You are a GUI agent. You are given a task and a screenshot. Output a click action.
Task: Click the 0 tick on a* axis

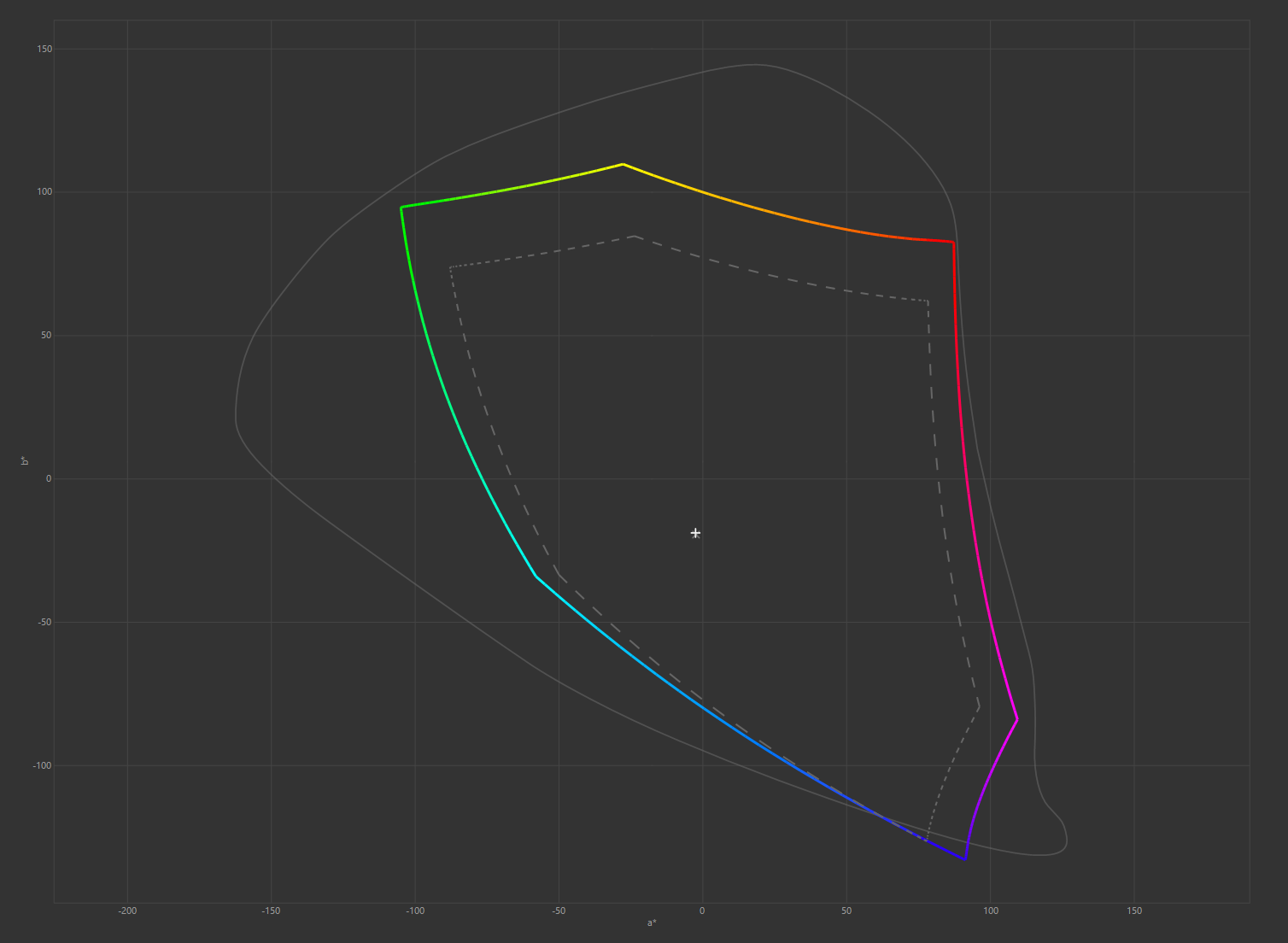click(702, 911)
